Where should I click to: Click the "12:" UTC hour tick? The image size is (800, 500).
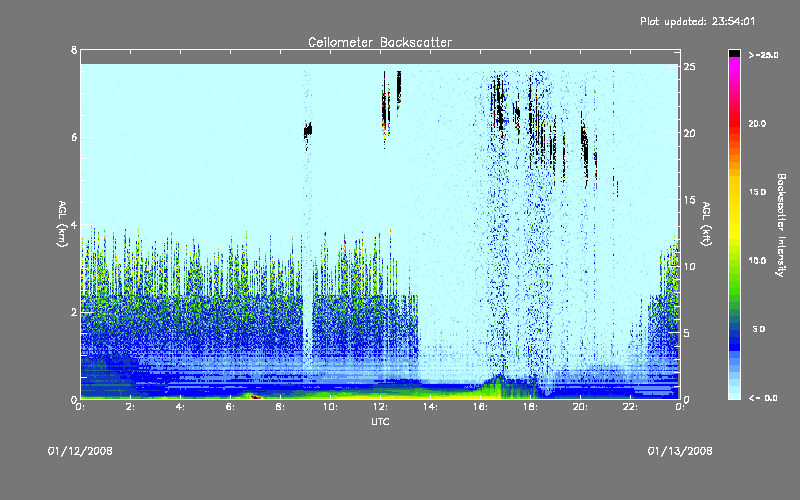[380, 407]
